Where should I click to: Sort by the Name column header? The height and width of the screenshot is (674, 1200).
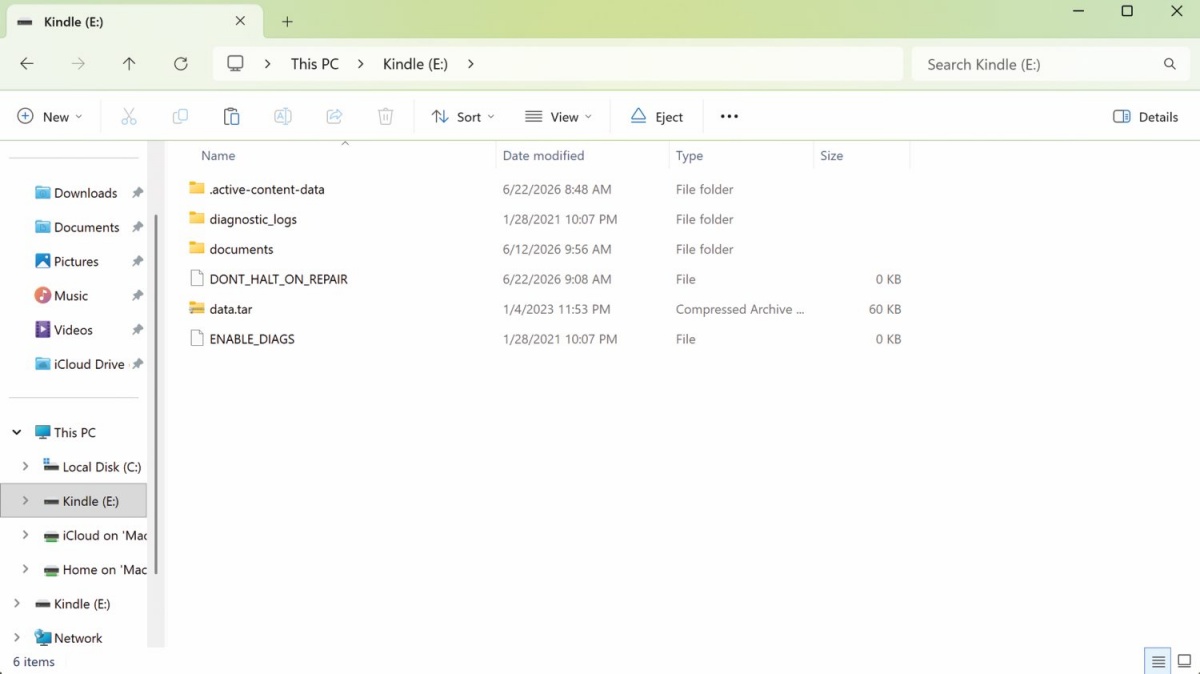click(218, 156)
